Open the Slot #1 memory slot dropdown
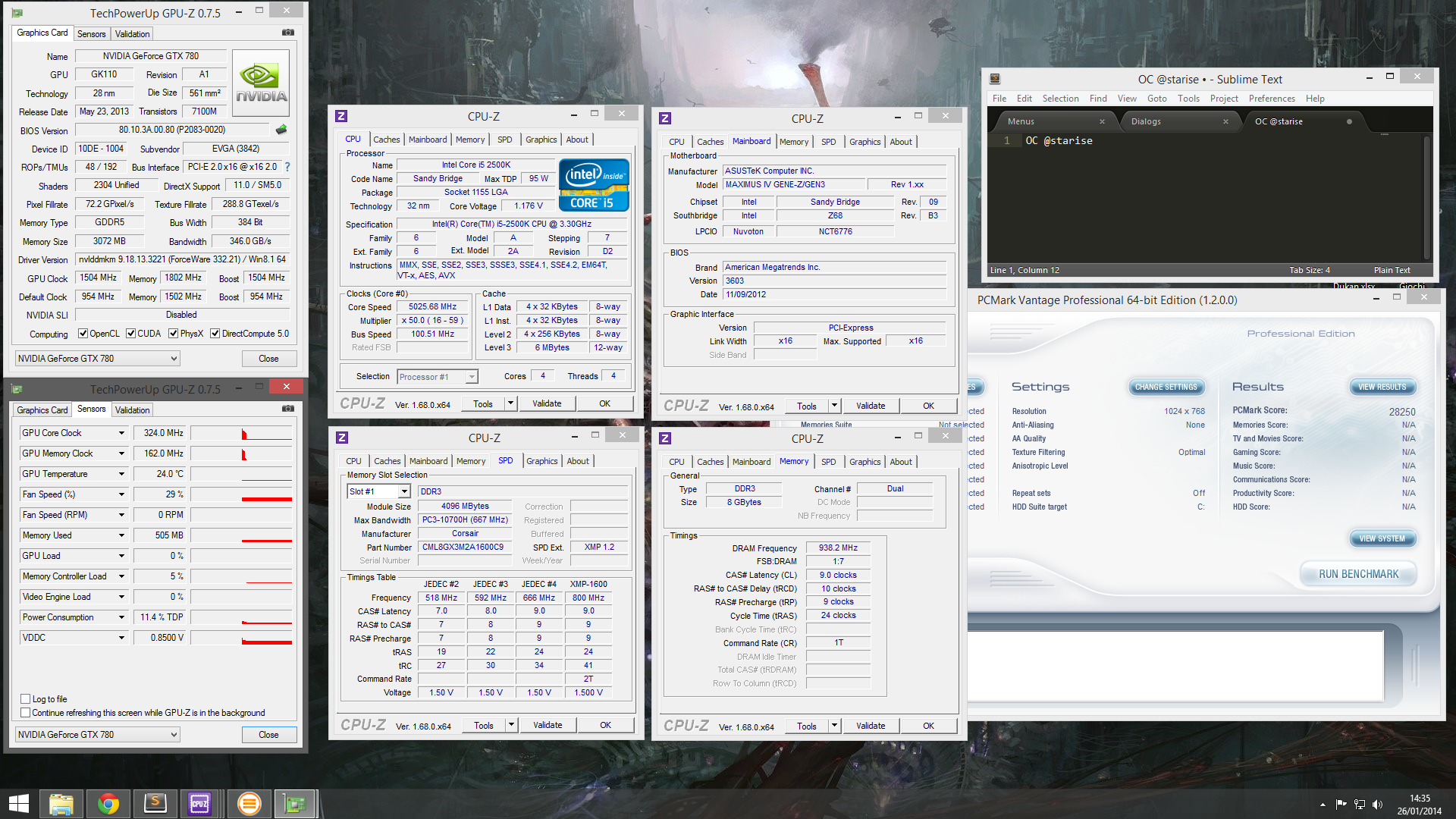1456x819 pixels. (x=378, y=491)
